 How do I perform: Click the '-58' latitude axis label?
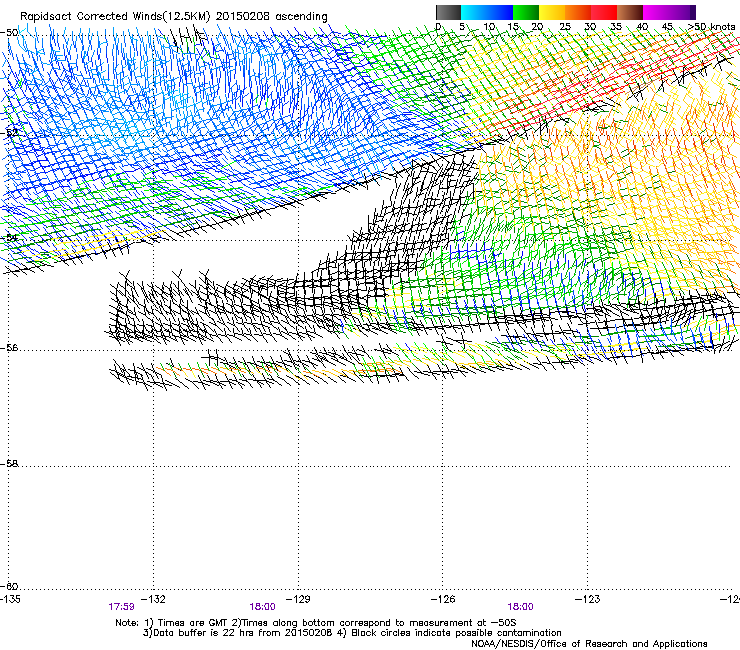9,464
